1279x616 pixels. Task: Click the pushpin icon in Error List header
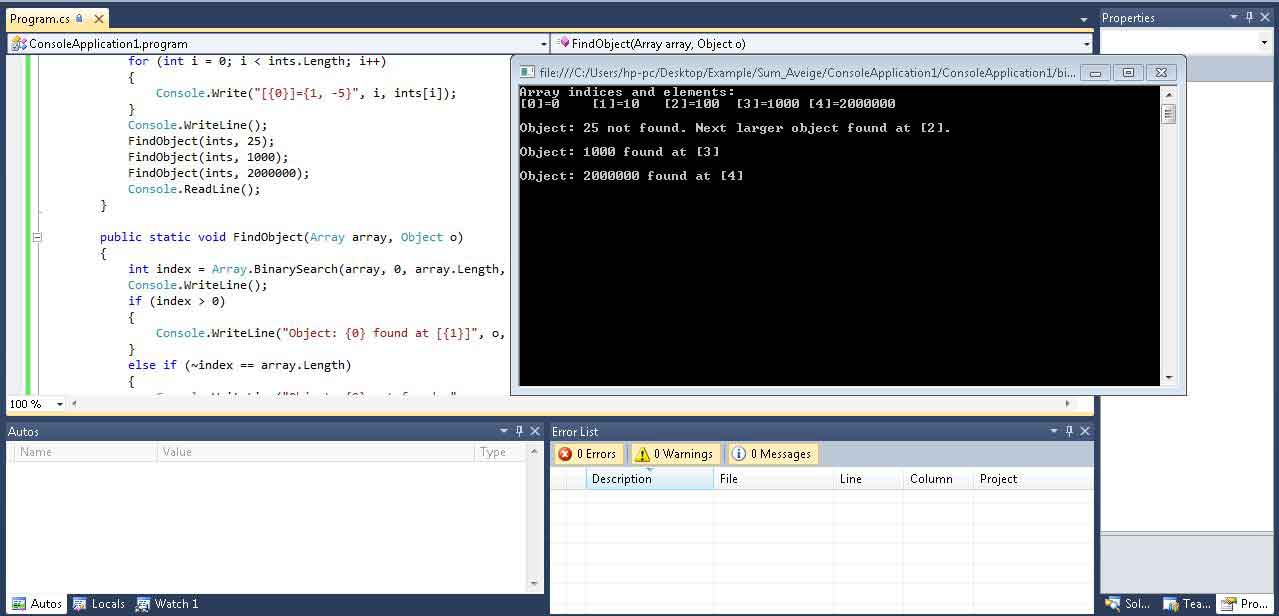click(1069, 431)
